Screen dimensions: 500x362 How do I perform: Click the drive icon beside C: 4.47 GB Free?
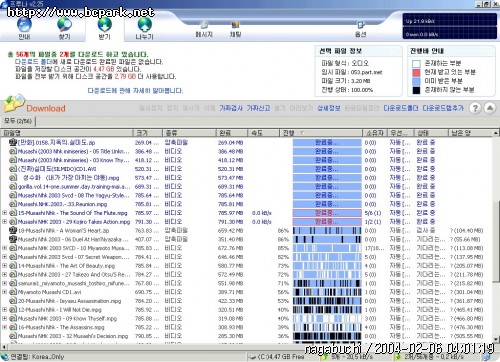252,357
